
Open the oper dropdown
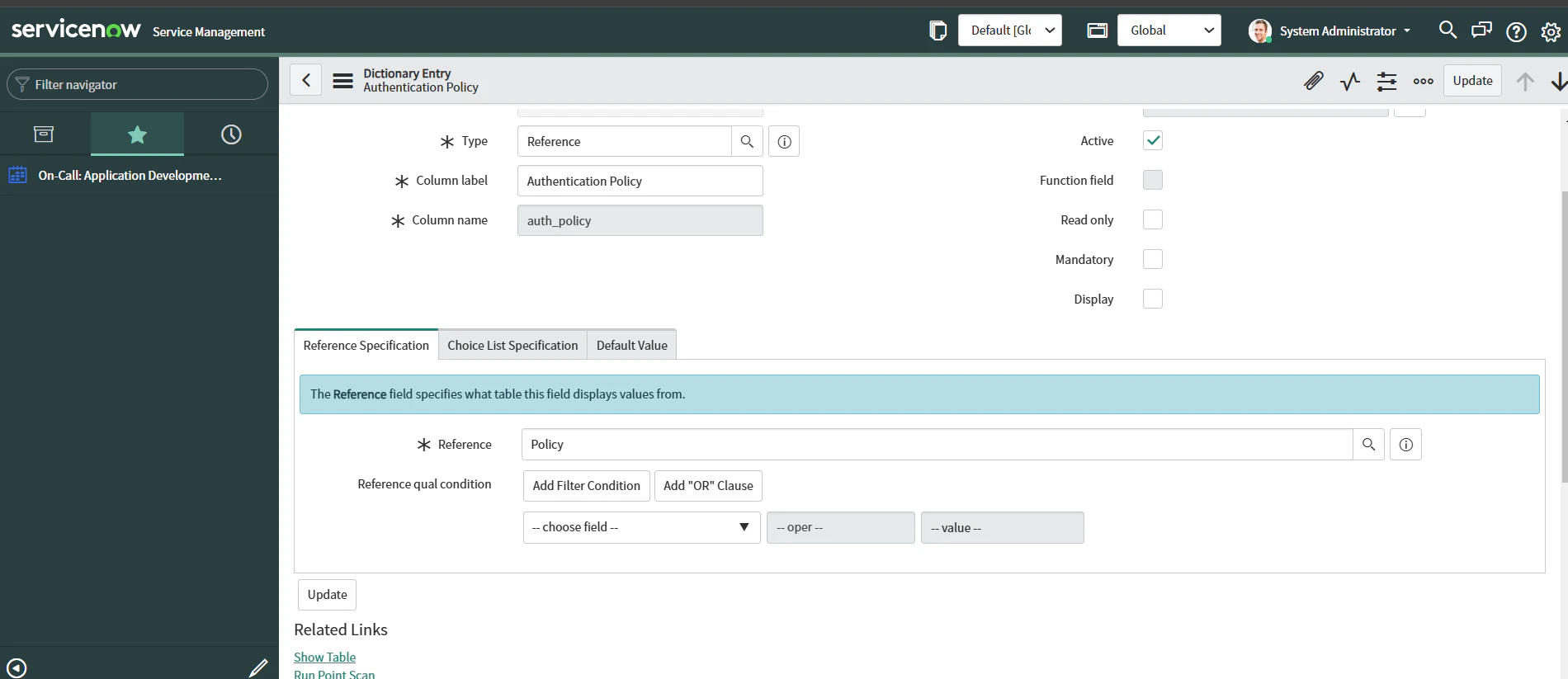click(840, 527)
